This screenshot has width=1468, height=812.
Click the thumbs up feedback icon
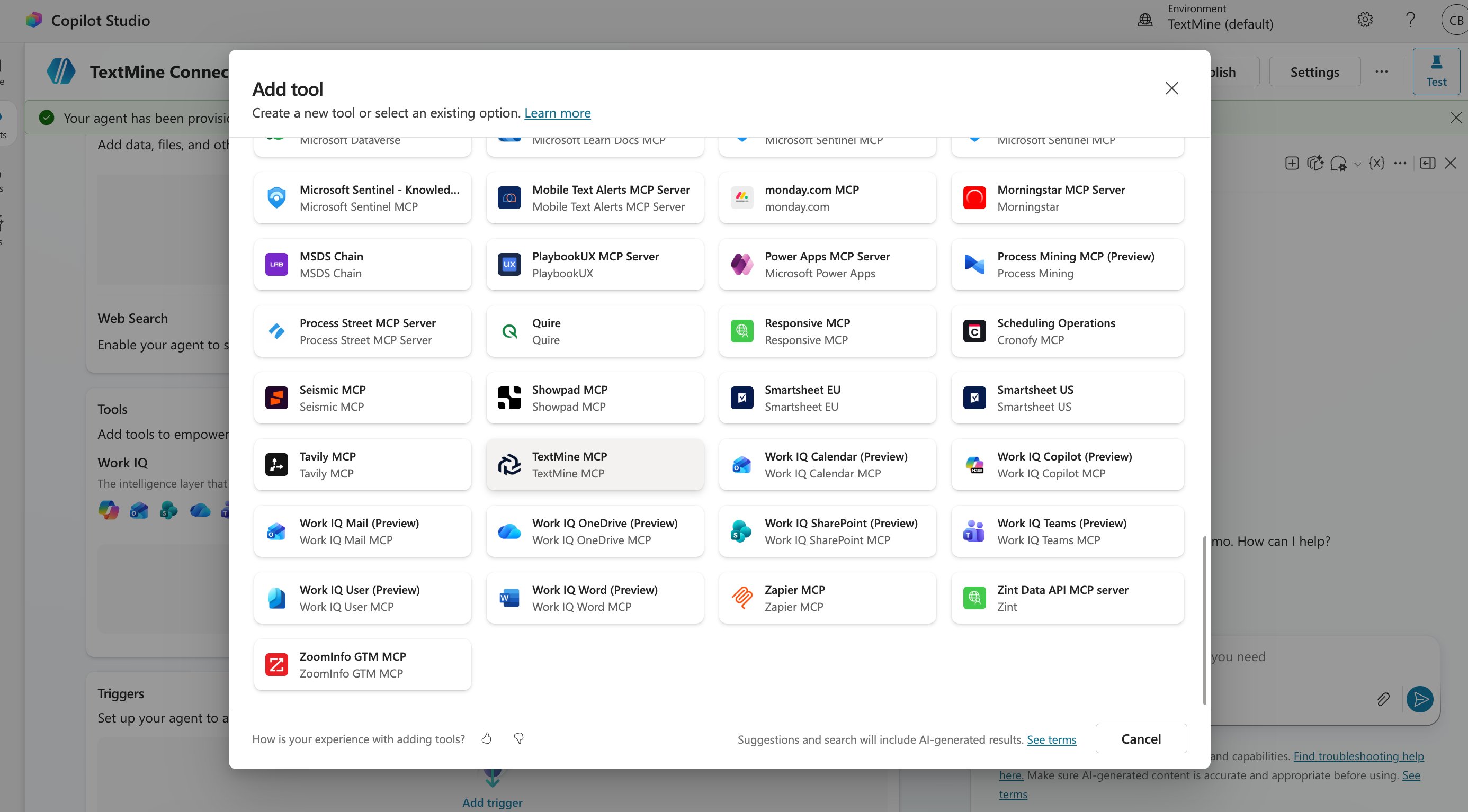[x=486, y=738]
